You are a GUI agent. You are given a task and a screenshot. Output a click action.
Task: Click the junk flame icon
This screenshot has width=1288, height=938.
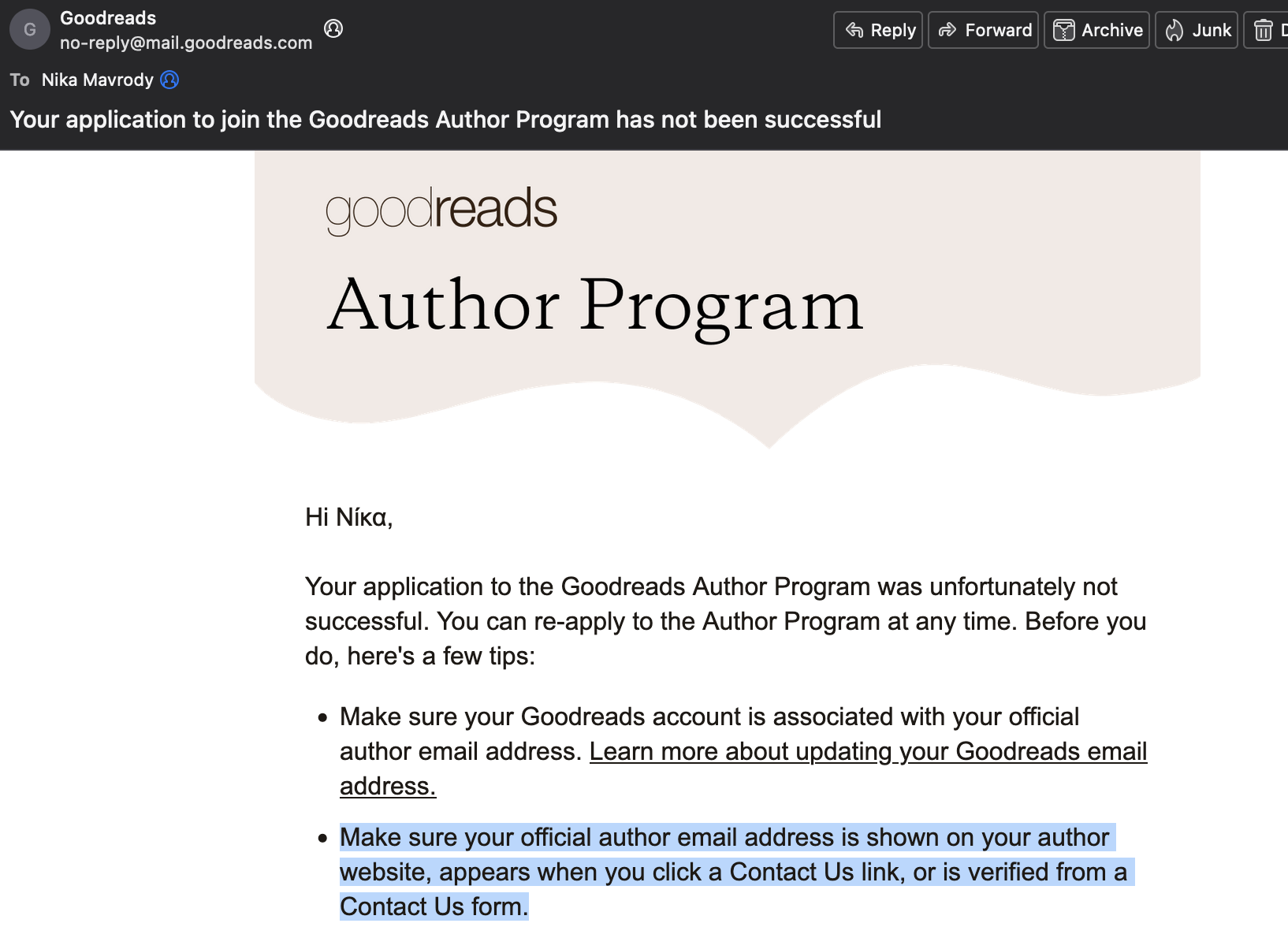click(x=1174, y=30)
